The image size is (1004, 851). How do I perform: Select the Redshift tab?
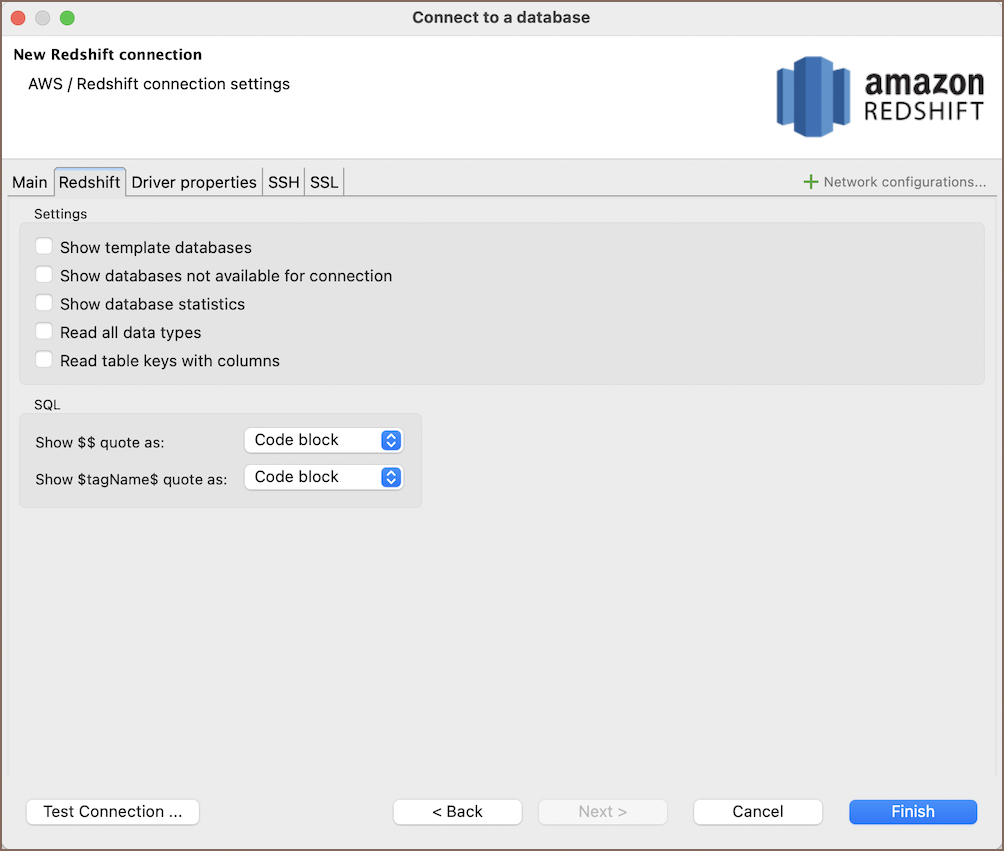[90, 182]
